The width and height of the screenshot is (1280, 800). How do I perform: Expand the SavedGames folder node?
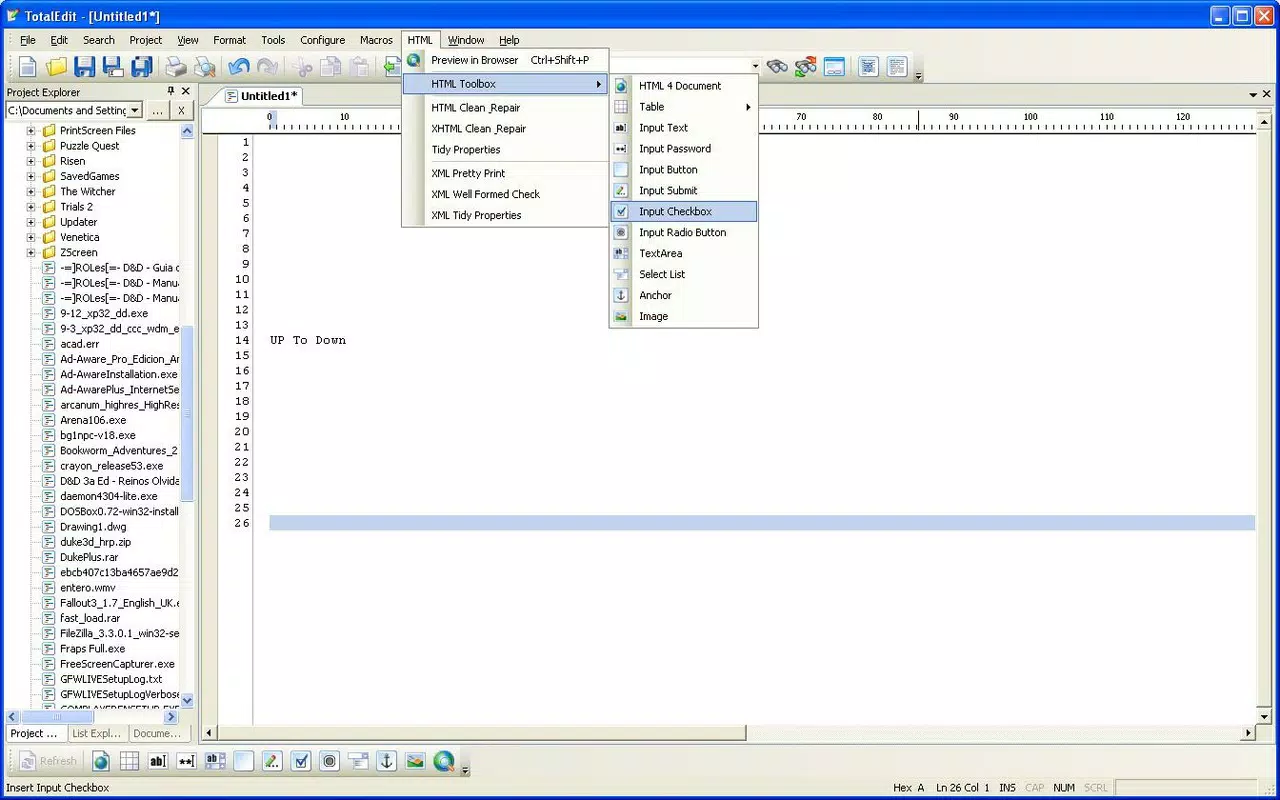pos(31,176)
